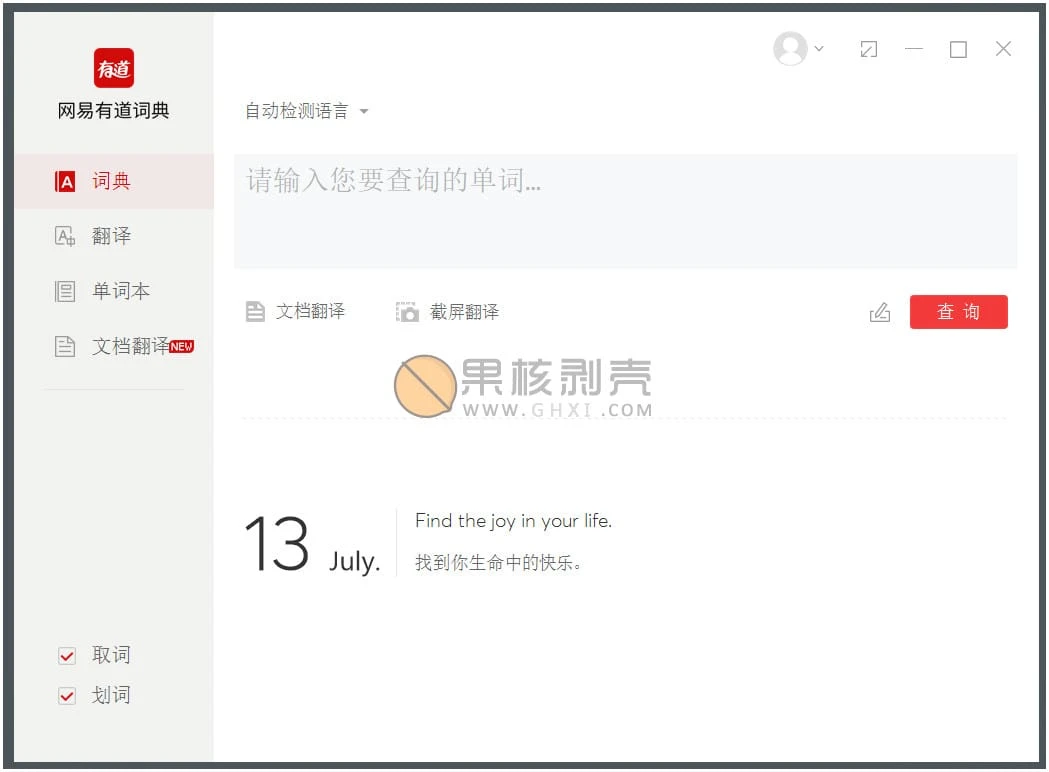The width and height of the screenshot is (1049, 772).
Task: Launch 截屏翻译 screenshot translation
Action: pos(407,311)
